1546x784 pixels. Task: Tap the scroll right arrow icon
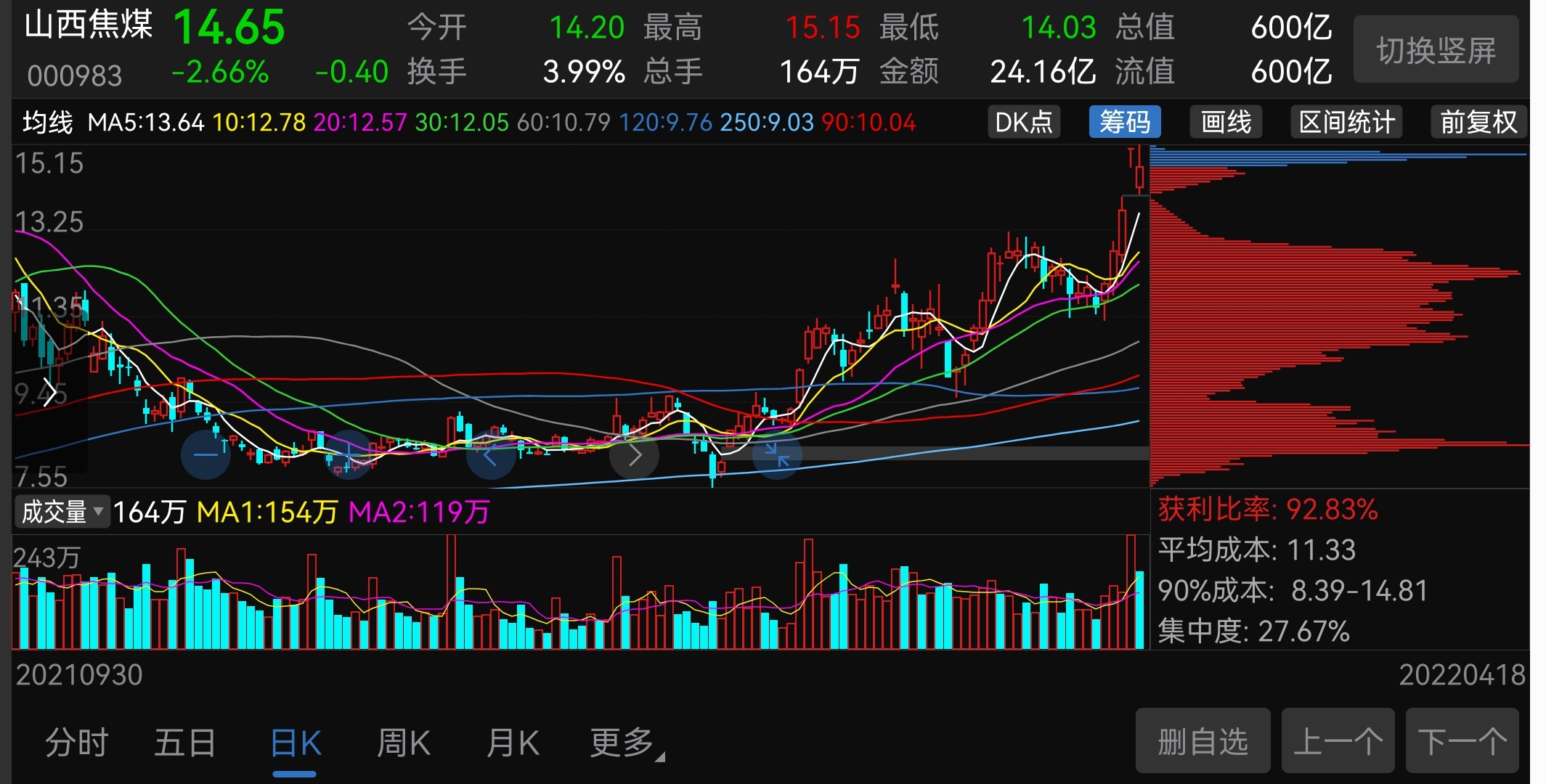(634, 455)
